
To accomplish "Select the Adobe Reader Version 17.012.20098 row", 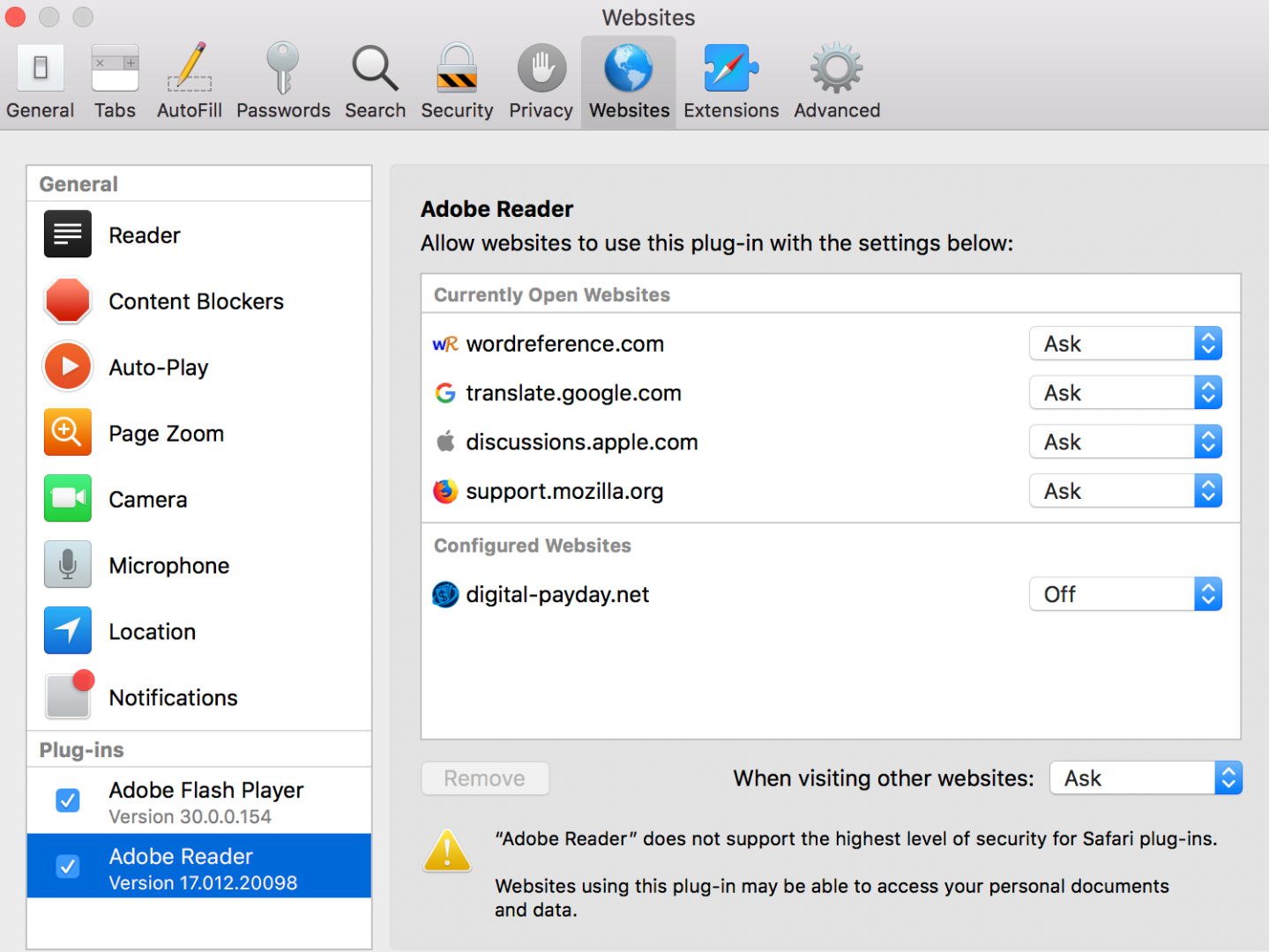I will tap(199, 866).
